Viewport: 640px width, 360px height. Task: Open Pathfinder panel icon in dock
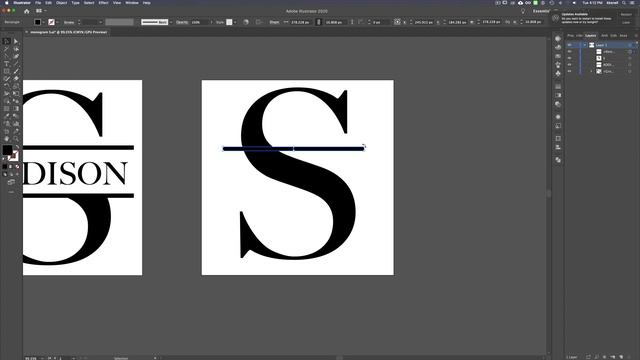pyautogui.click(x=558, y=160)
